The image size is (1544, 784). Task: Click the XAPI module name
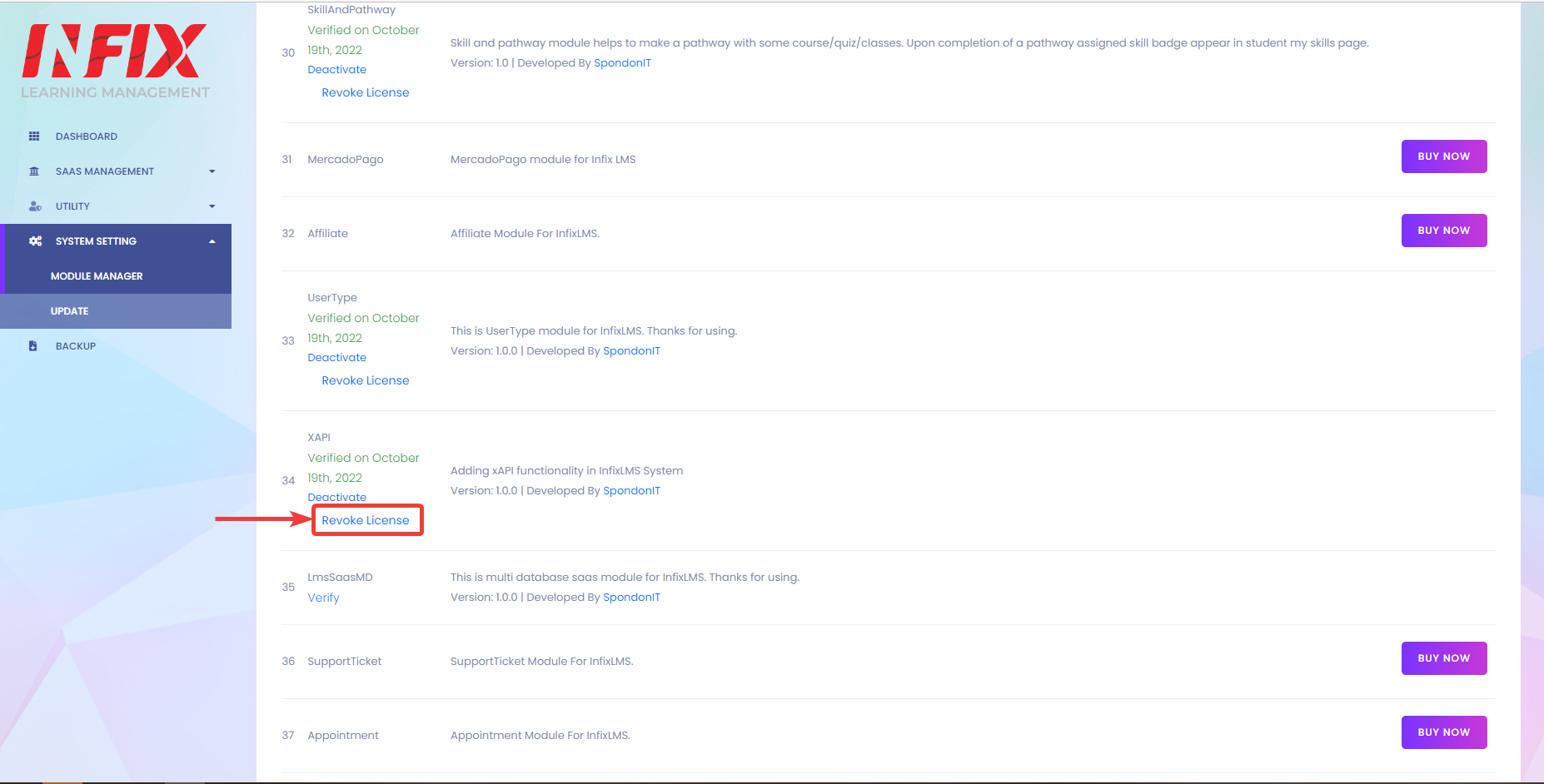tap(319, 438)
